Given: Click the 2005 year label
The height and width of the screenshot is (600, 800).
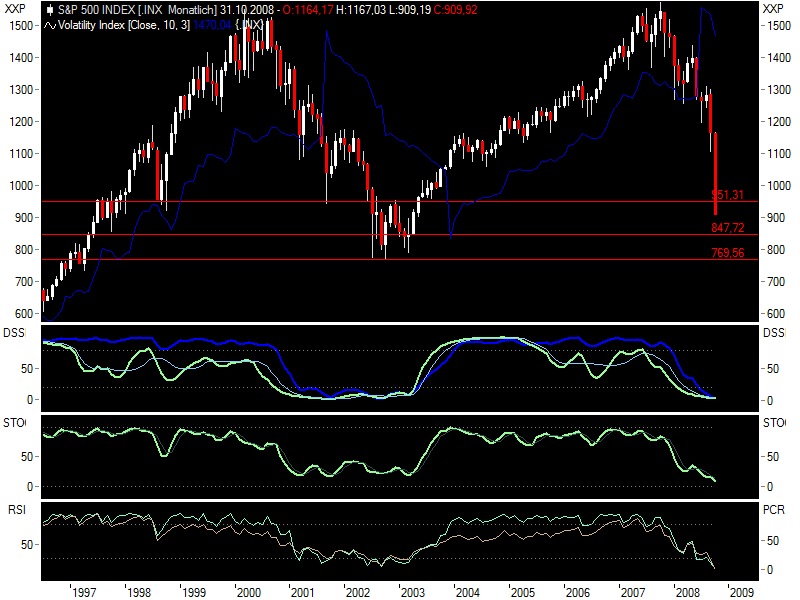Looking at the screenshot, I should 523,592.
